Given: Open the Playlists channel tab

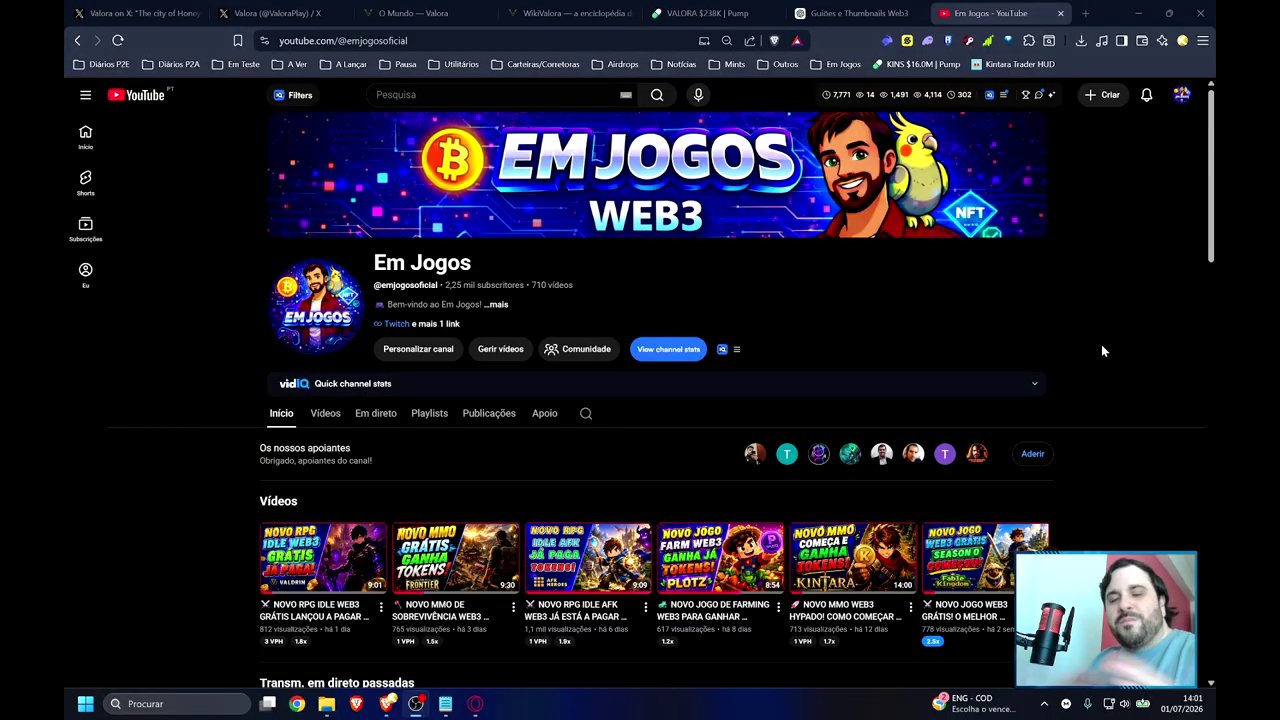Looking at the screenshot, I should pos(429,413).
